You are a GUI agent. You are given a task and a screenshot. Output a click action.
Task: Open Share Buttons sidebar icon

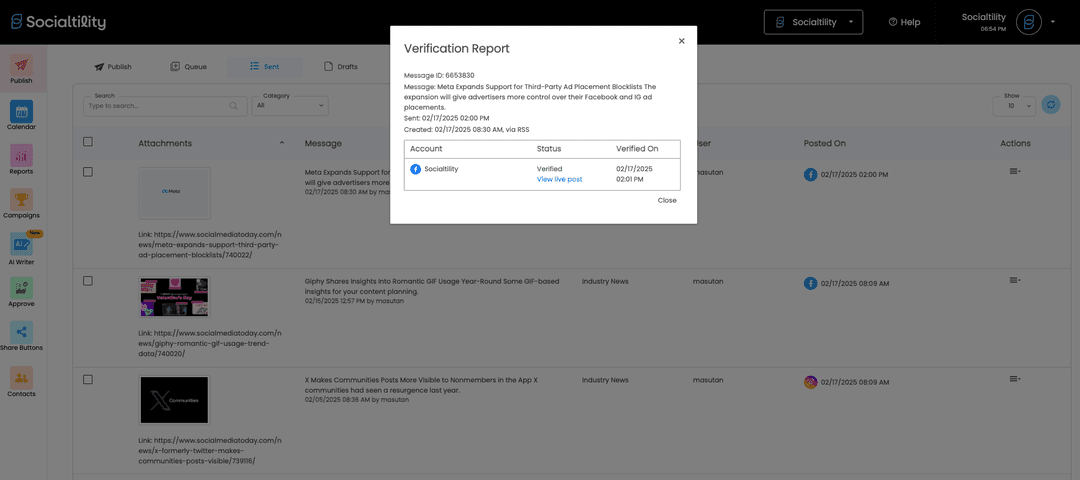pos(21,332)
